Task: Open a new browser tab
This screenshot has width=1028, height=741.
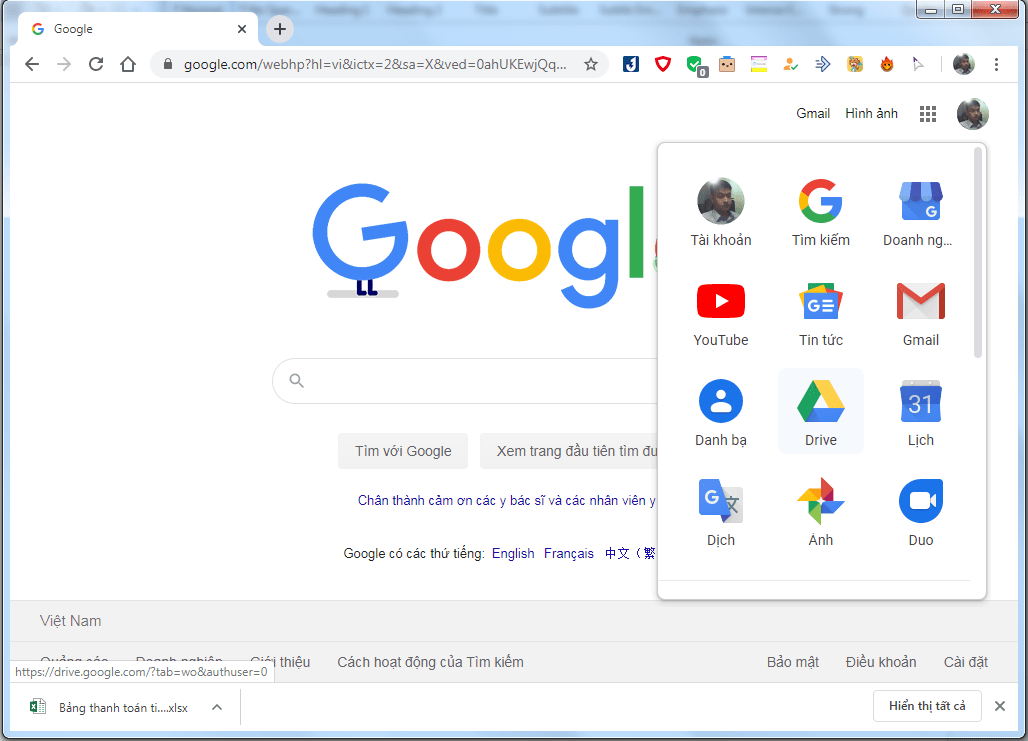Action: click(x=280, y=29)
